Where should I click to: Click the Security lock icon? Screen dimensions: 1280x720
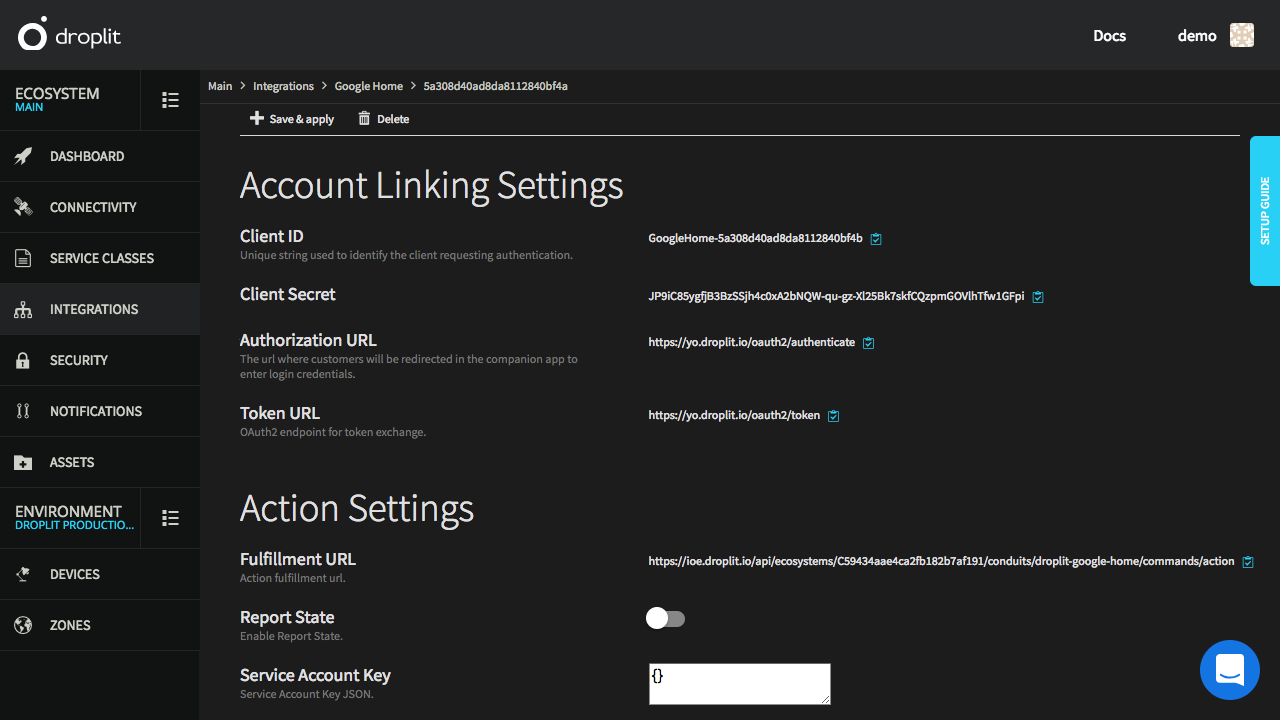tap(23, 360)
